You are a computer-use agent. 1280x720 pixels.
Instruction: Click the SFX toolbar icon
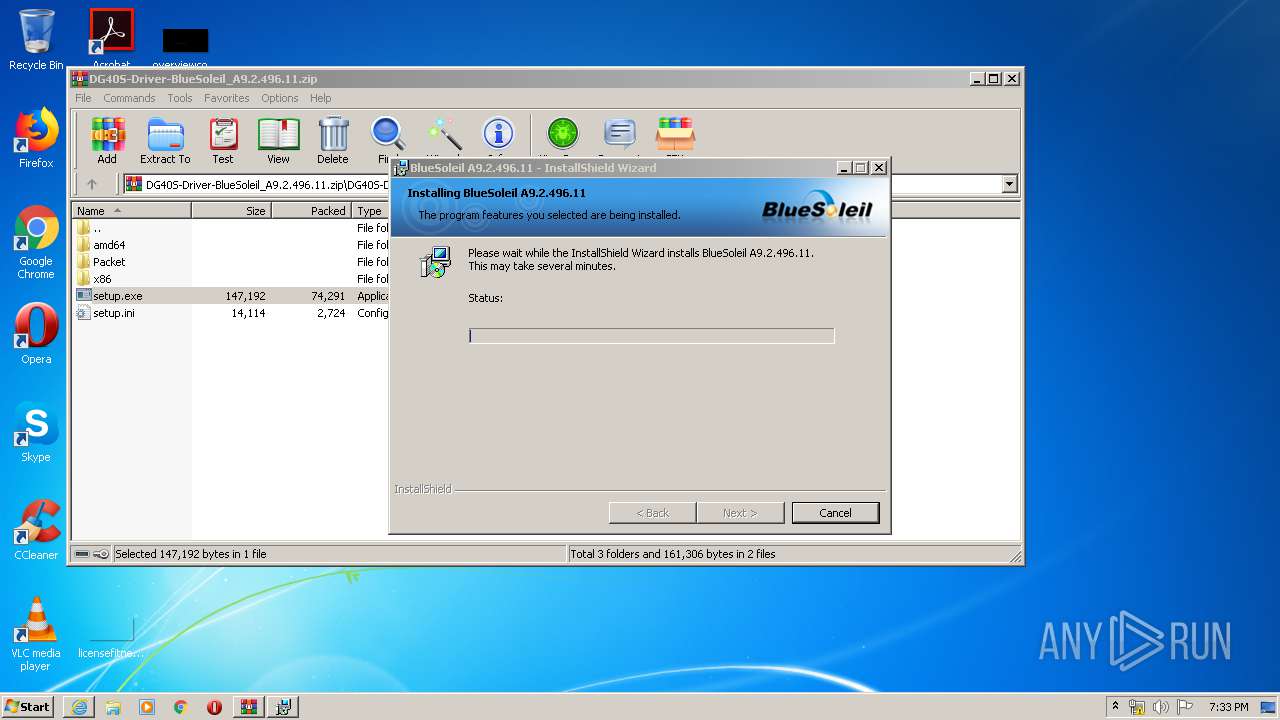pos(675,136)
